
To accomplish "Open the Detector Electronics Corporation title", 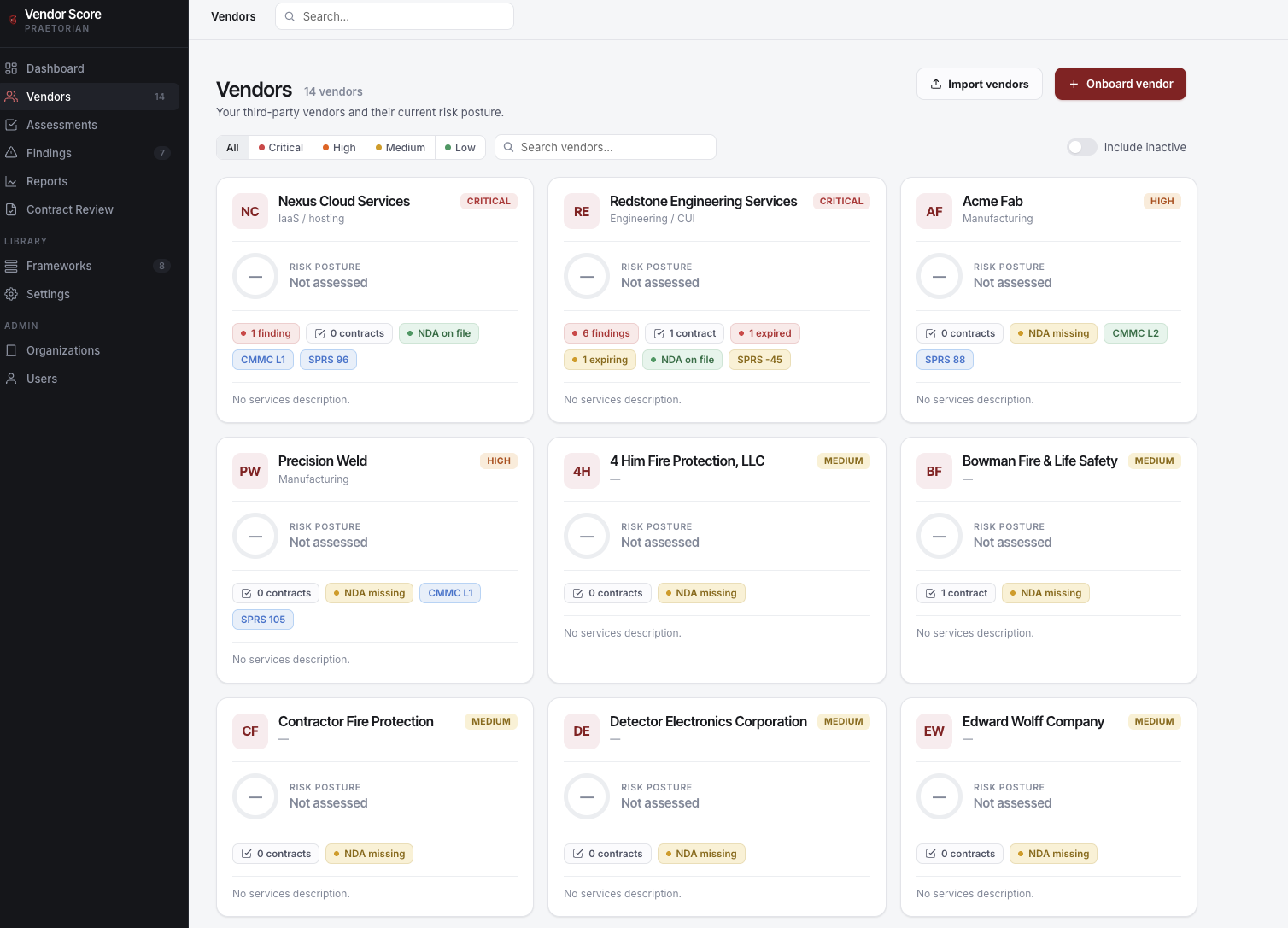I will tap(708, 721).
